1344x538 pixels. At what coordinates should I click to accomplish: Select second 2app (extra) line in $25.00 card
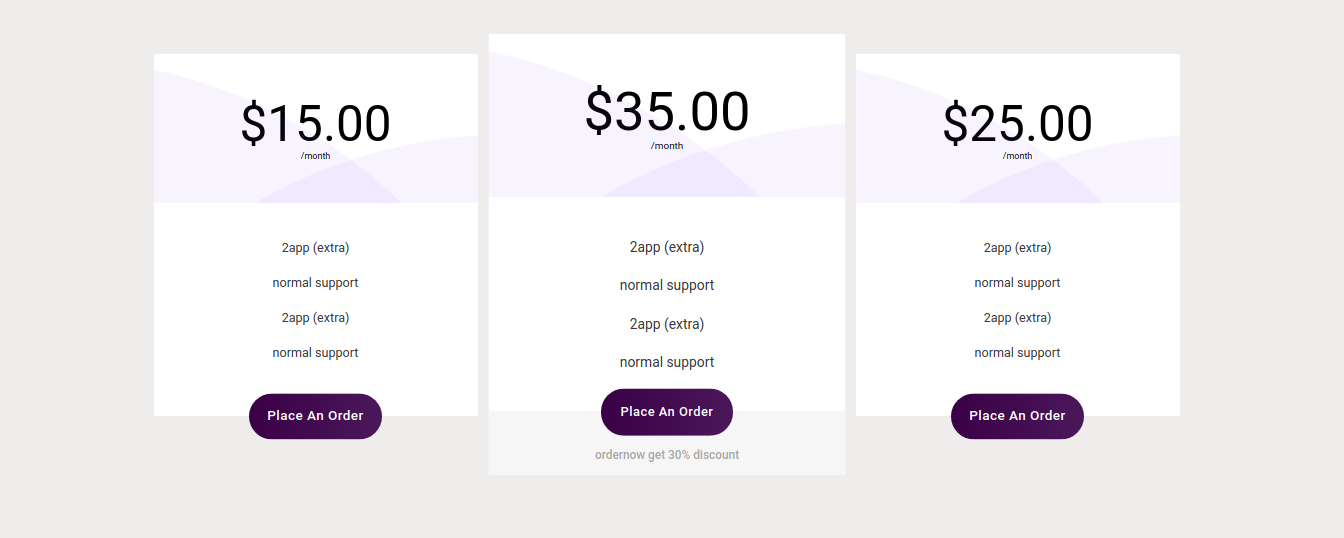click(x=1017, y=318)
